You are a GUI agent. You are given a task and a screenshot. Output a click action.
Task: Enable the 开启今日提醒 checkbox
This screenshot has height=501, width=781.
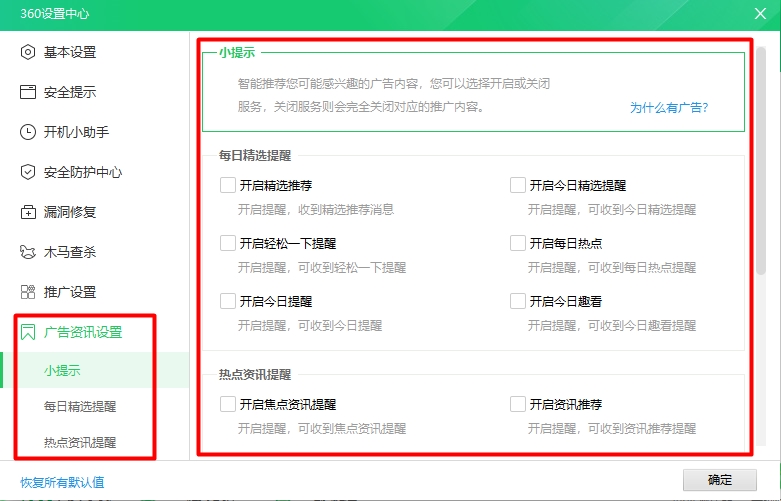coord(228,301)
